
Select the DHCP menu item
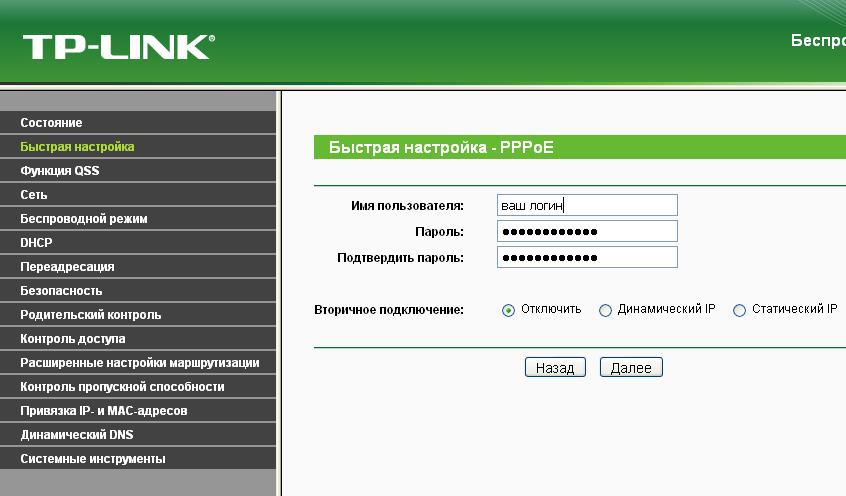click(138, 243)
